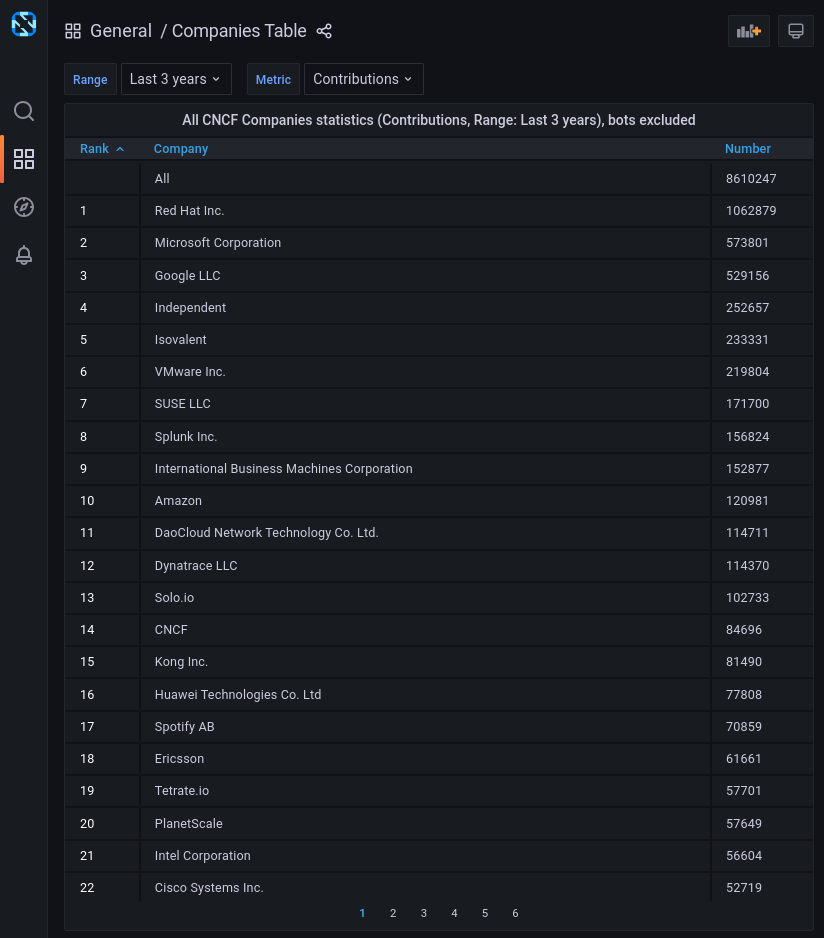Select the PlanetScale company cell

pyautogui.click(x=425, y=824)
